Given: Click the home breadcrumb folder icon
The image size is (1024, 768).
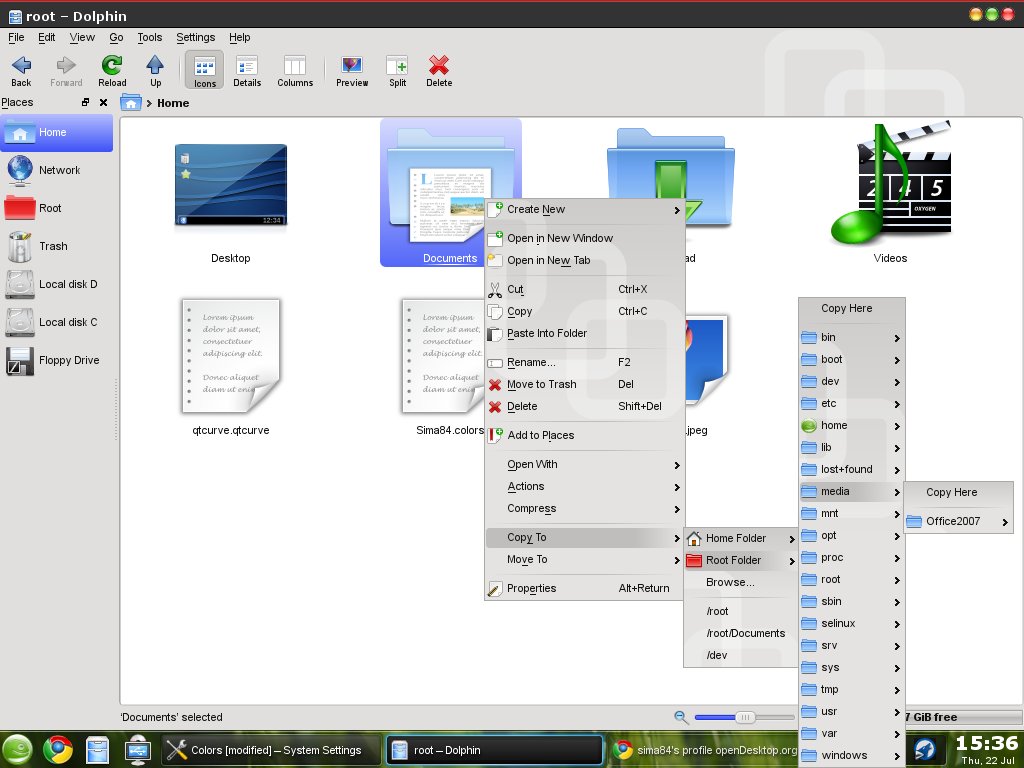Looking at the screenshot, I should tap(131, 103).
